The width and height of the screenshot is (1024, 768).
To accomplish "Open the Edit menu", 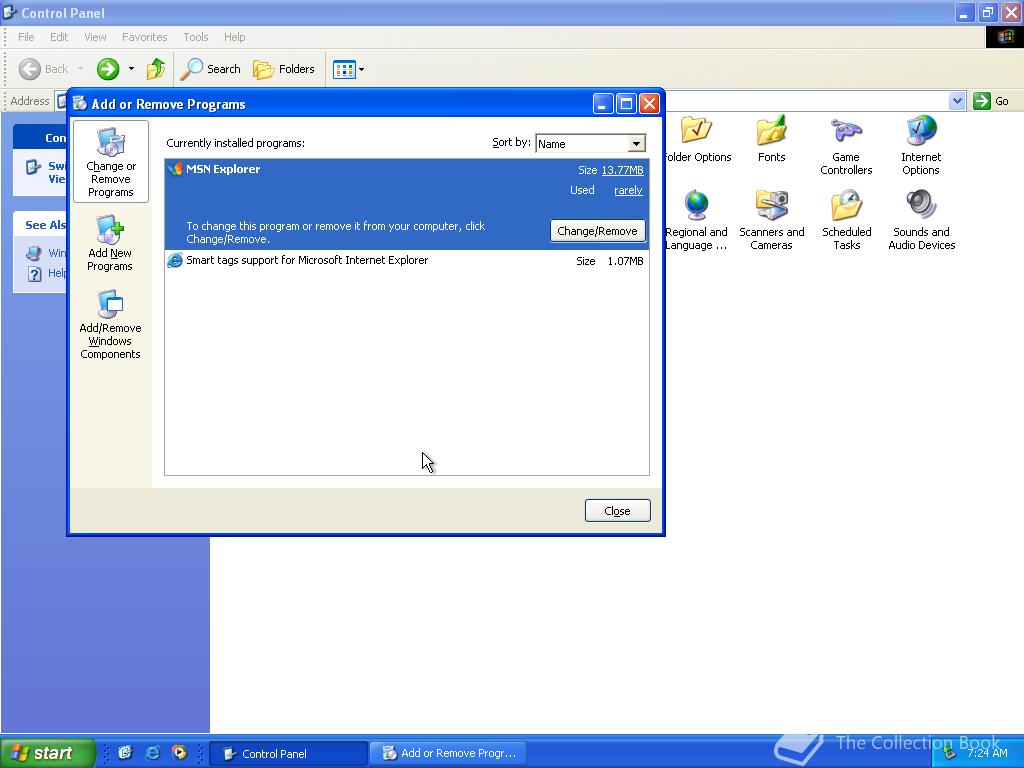I will point(59,37).
